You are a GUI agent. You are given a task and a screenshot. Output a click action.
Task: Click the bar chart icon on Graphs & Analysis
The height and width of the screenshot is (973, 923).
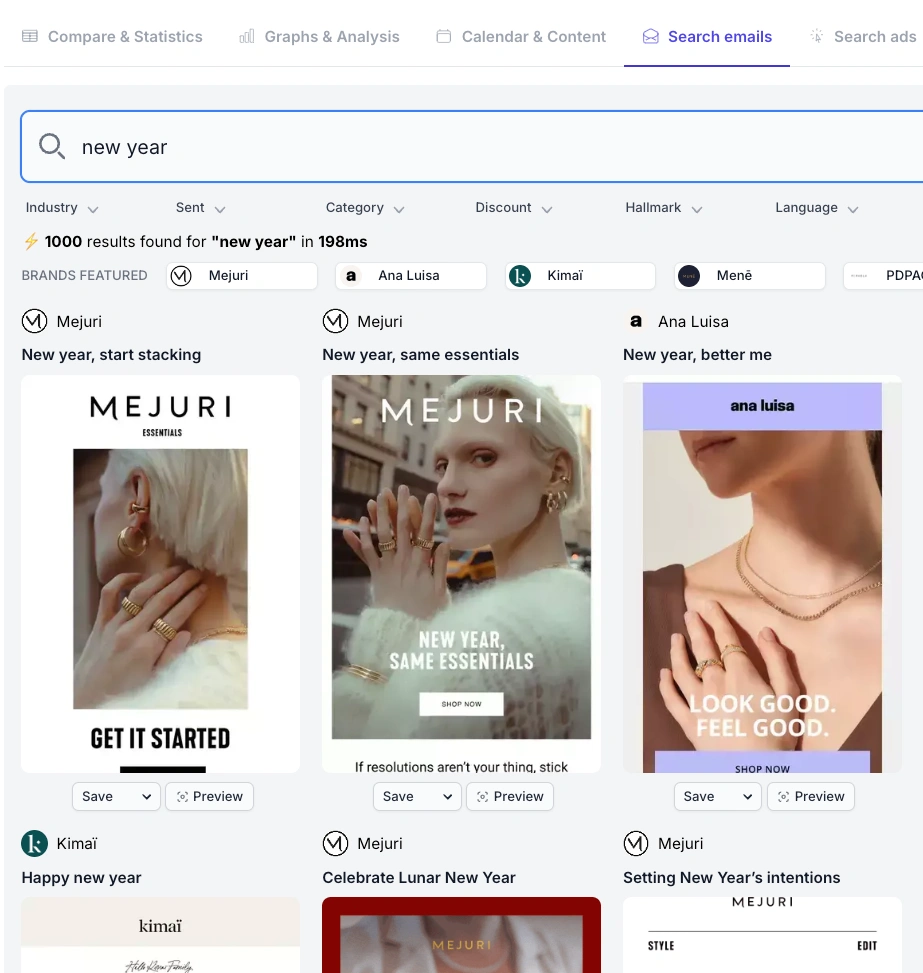pyautogui.click(x=246, y=36)
